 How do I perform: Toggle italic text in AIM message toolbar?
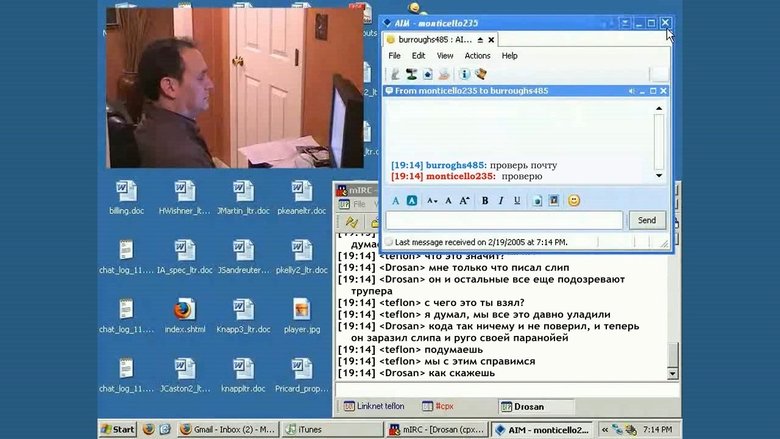coord(501,200)
